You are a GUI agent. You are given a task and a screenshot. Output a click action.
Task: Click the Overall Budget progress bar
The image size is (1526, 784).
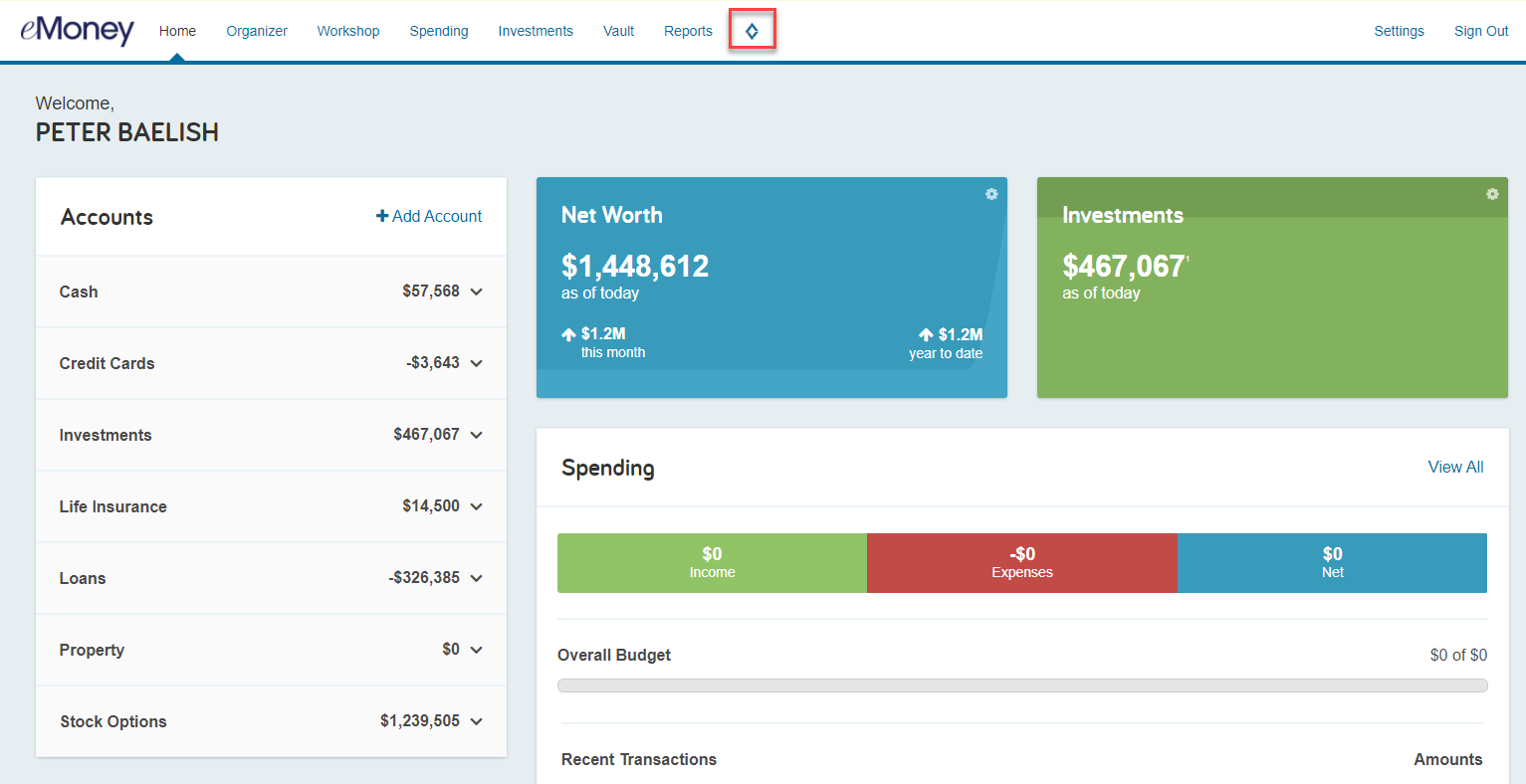[x=1022, y=686]
